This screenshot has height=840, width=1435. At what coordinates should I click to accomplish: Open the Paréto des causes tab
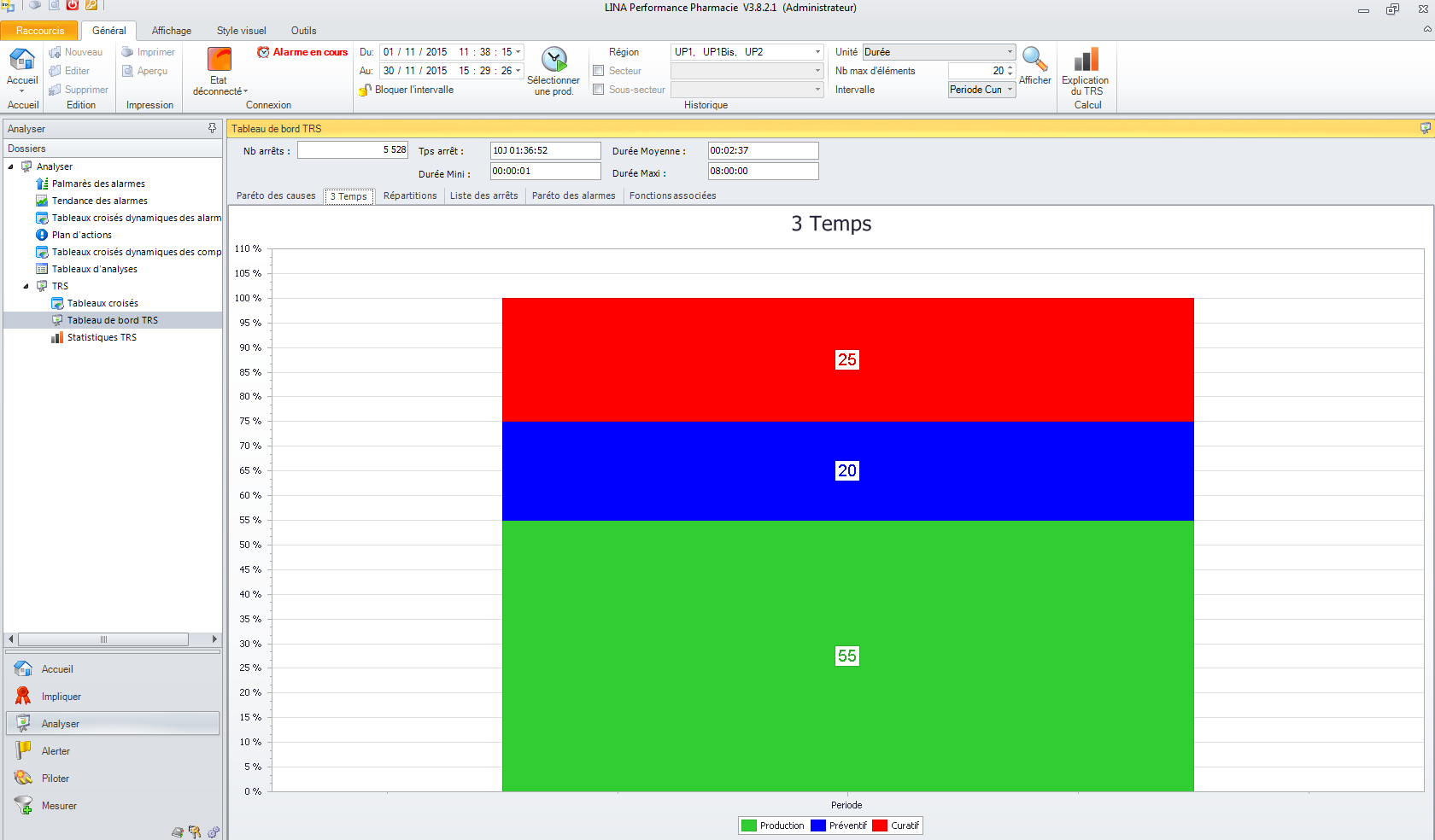pos(276,195)
